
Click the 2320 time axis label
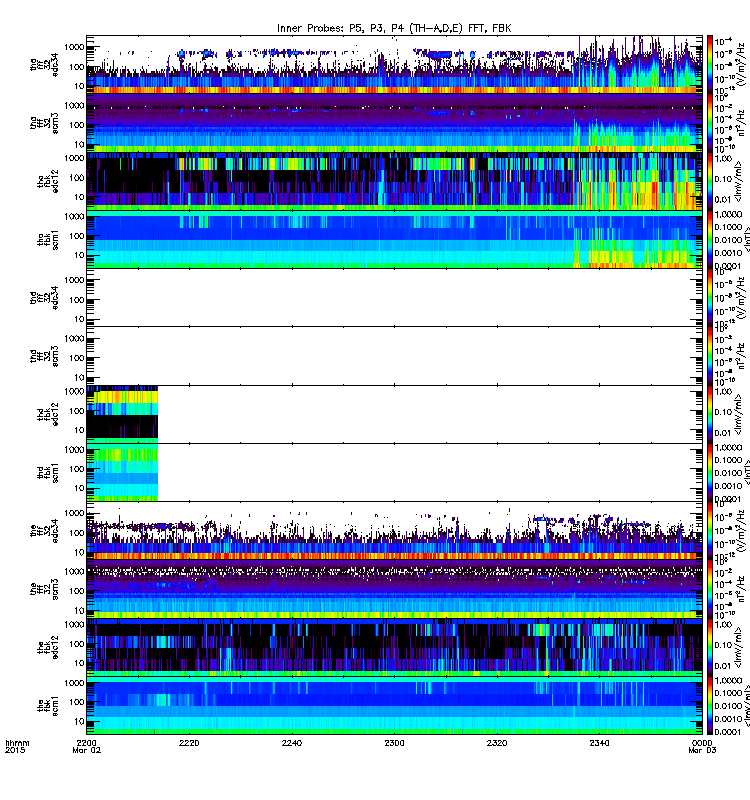coord(497,743)
